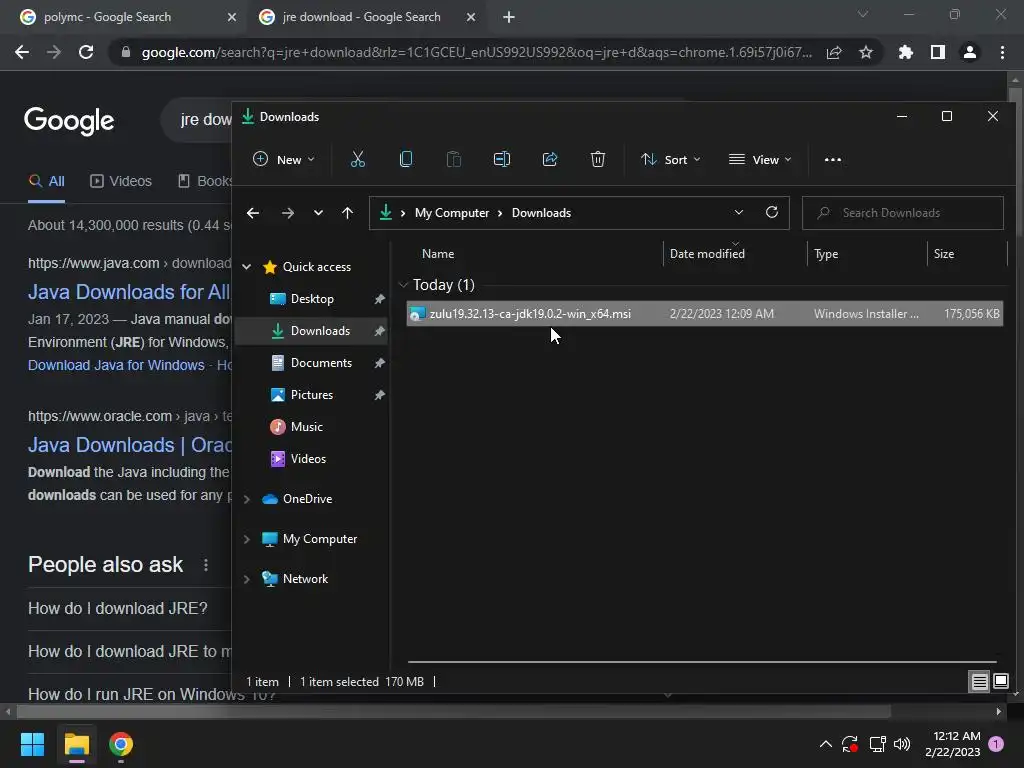Screen dimensions: 1024x768
Task: Open Desktop in Quick access
Action: click(312, 299)
